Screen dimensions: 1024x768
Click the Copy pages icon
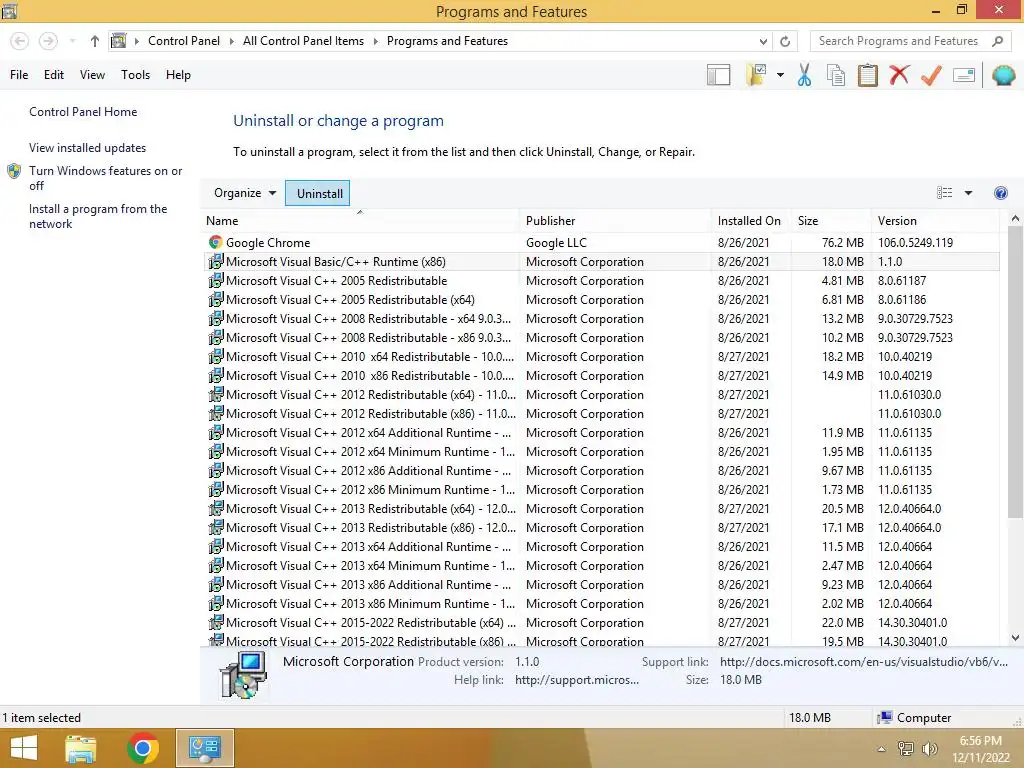(x=836, y=75)
